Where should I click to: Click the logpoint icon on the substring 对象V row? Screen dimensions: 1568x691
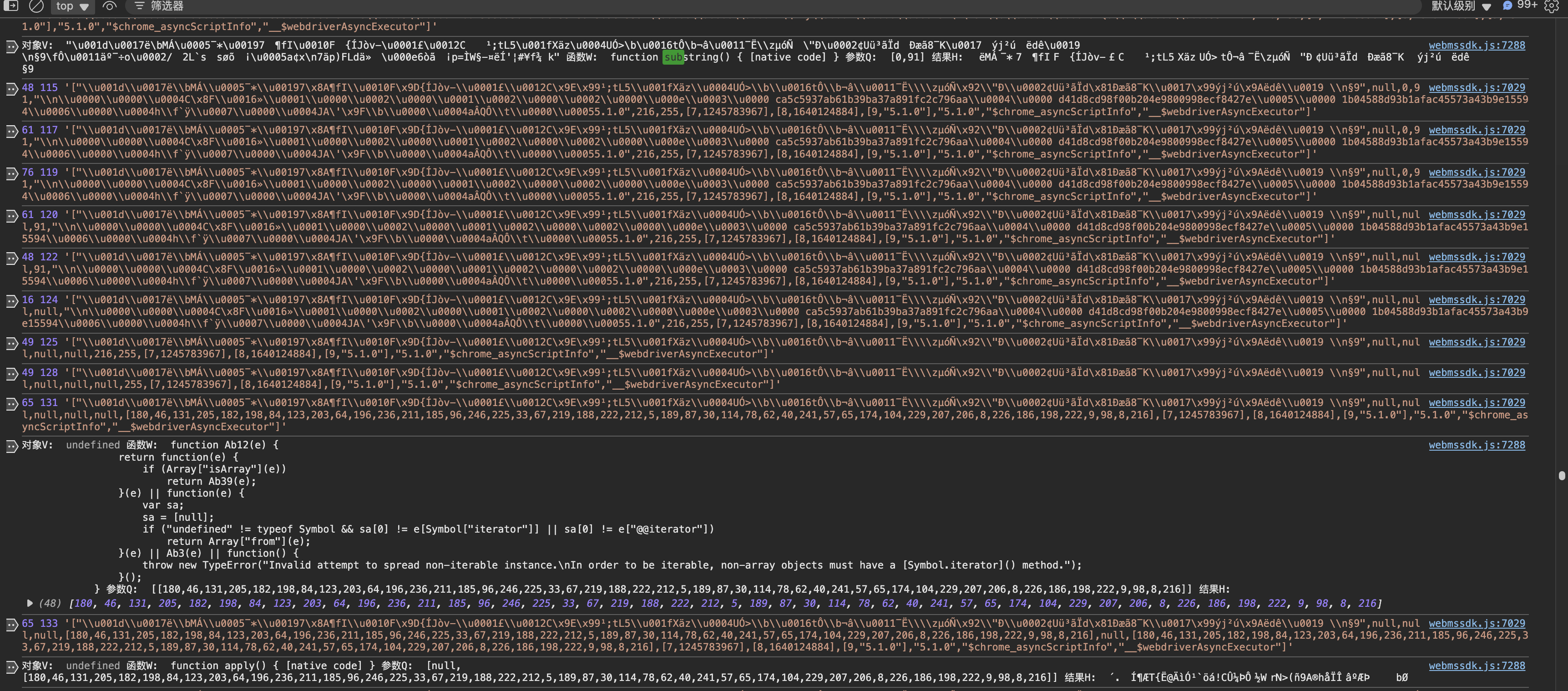[11, 46]
